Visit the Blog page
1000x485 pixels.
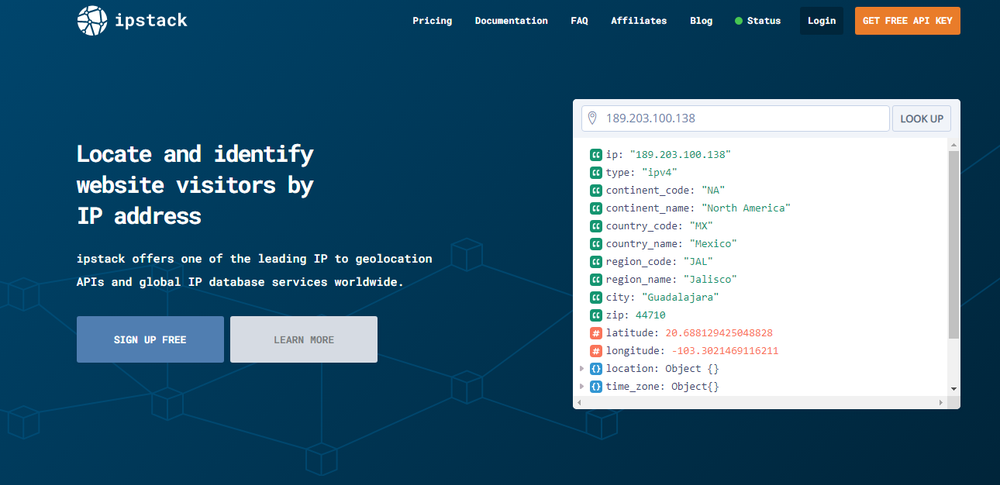pyautogui.click(x=701, y=21)
